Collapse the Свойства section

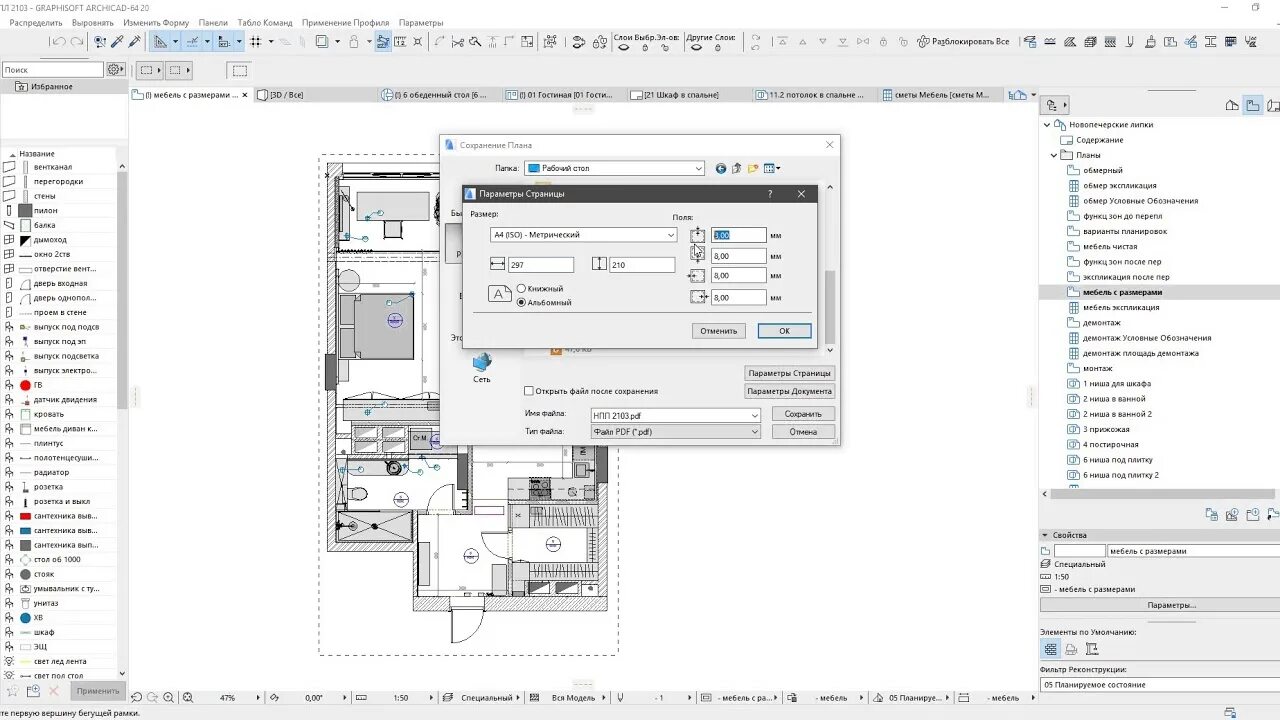click(x=1046, y=535)
